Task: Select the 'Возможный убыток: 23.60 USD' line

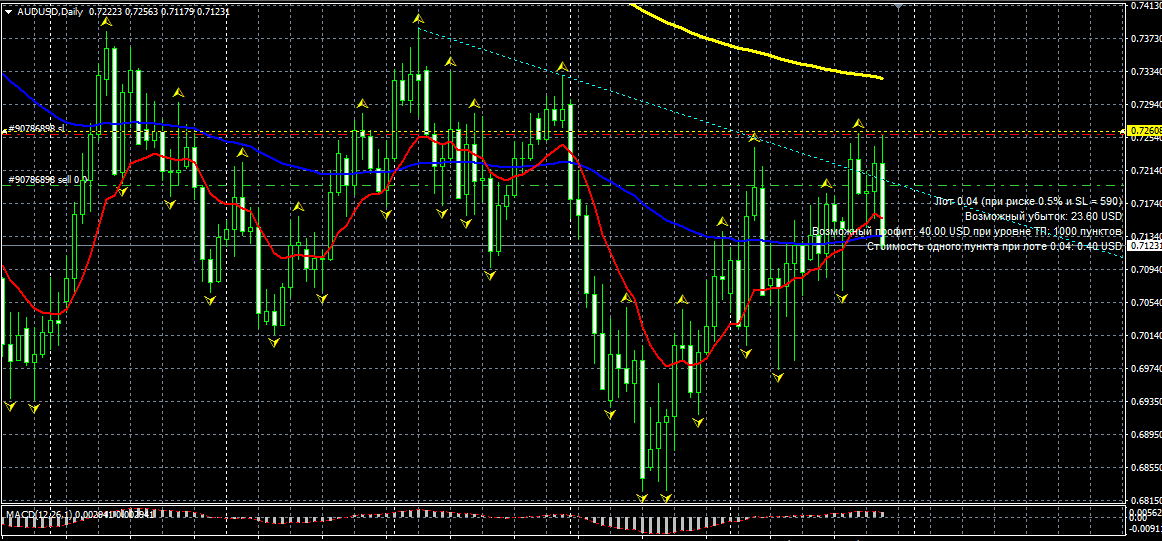Action: click(1043, 216)
